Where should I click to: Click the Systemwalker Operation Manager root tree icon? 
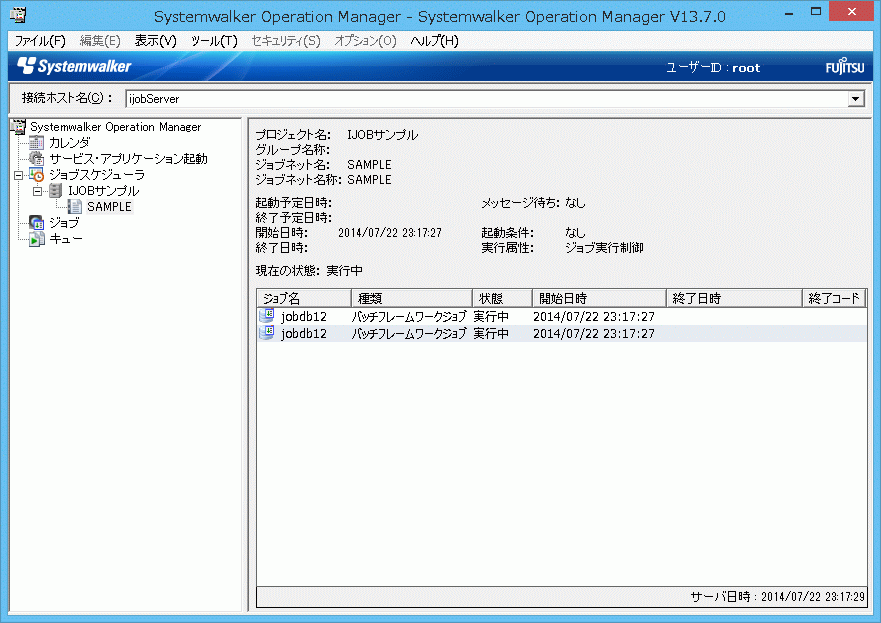click(19, 127)
